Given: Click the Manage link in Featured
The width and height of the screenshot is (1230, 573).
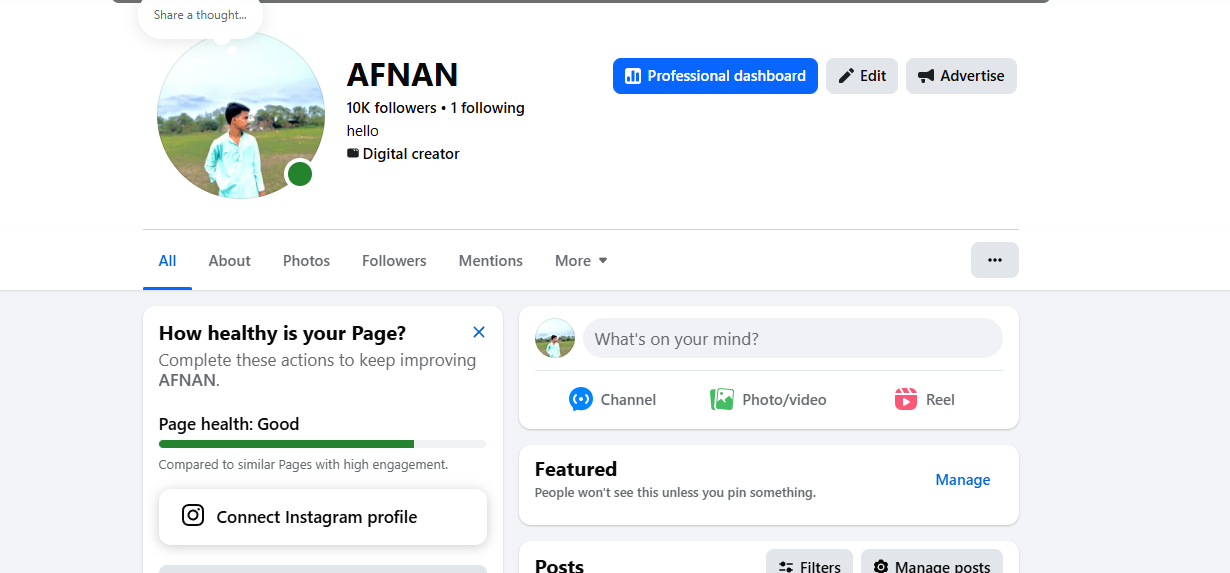Looking at the screenshot, I should 962,480.
